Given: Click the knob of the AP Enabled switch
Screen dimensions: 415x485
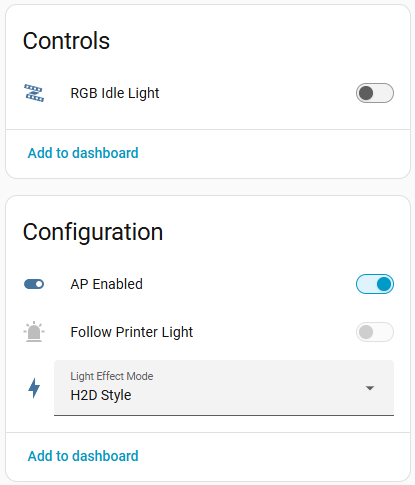Looking at the screenshot, I should pyautogui.click(x=384, y=284).
